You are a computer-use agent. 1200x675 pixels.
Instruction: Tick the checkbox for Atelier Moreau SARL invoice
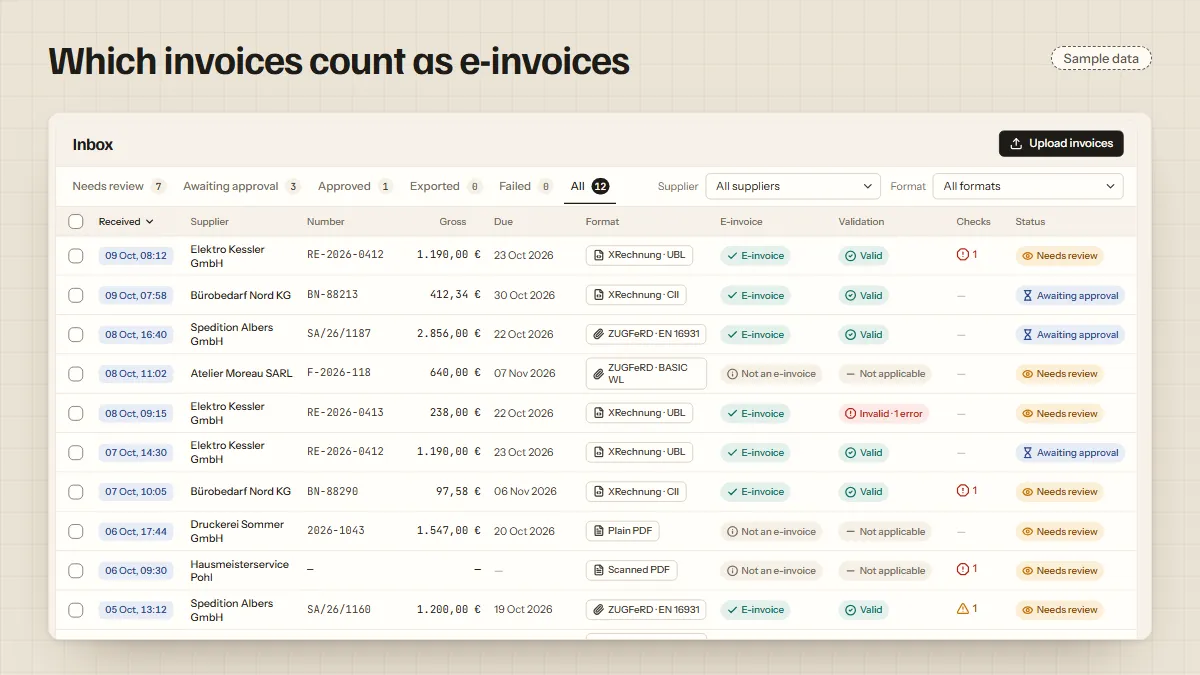point(76,374)
